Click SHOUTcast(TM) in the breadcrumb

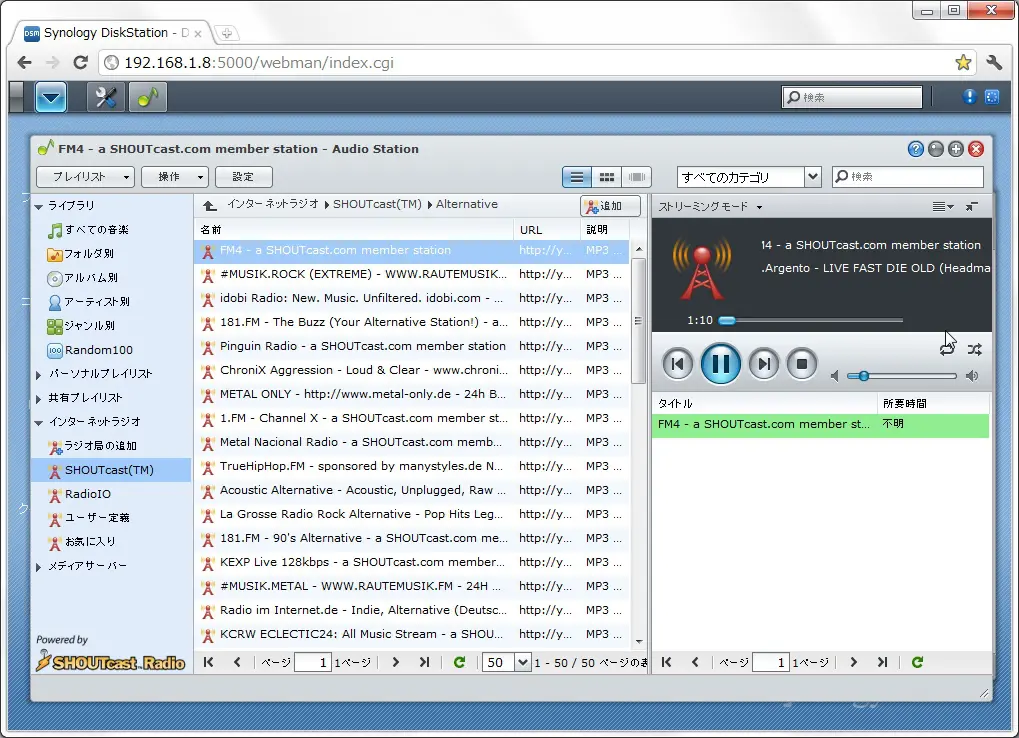[x=377, y=205]
